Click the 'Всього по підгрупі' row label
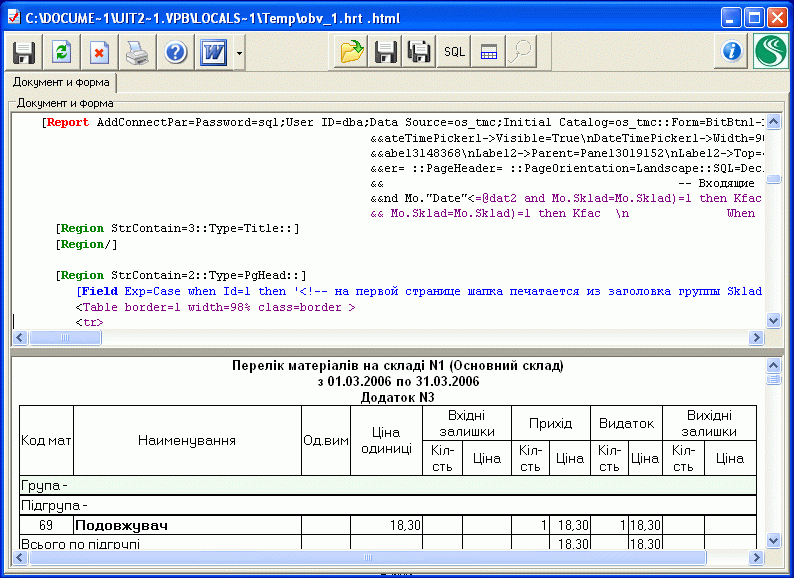Screen dimensions: 794x578 [80, 544]
